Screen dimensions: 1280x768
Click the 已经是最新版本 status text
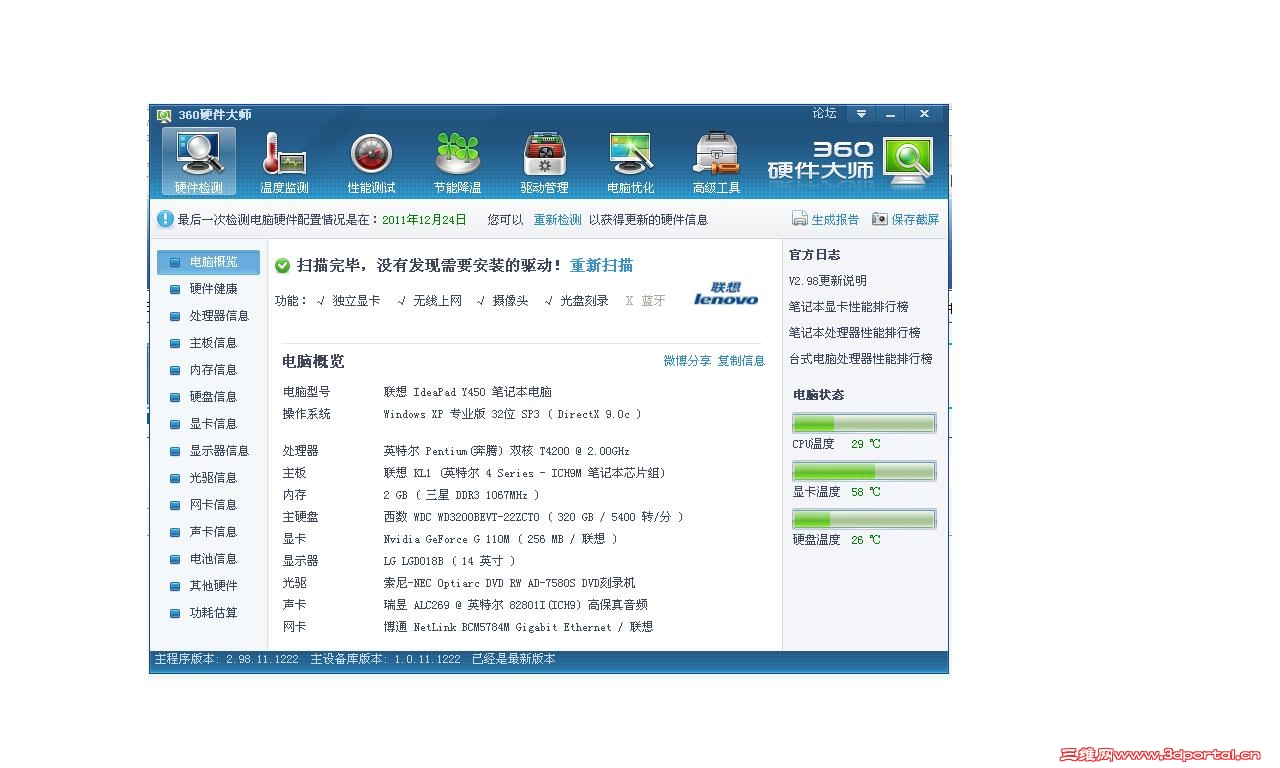coord(514,659)
